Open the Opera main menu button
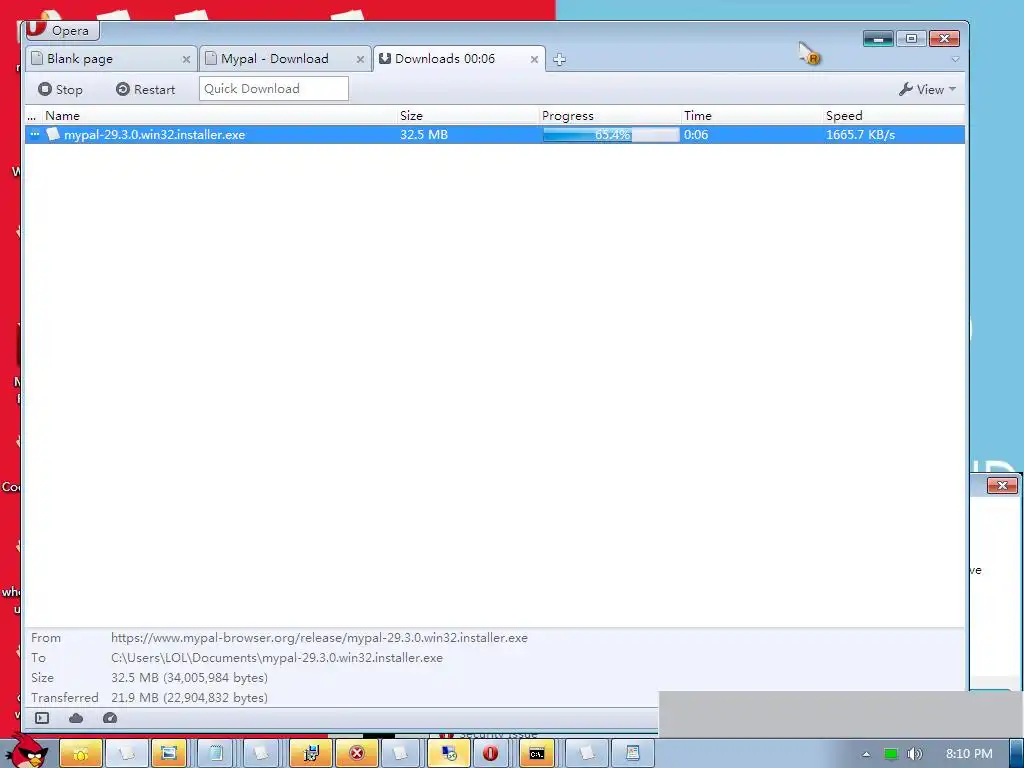The width and height of the screenshot is (1024, 768). (x=63, y=30)
